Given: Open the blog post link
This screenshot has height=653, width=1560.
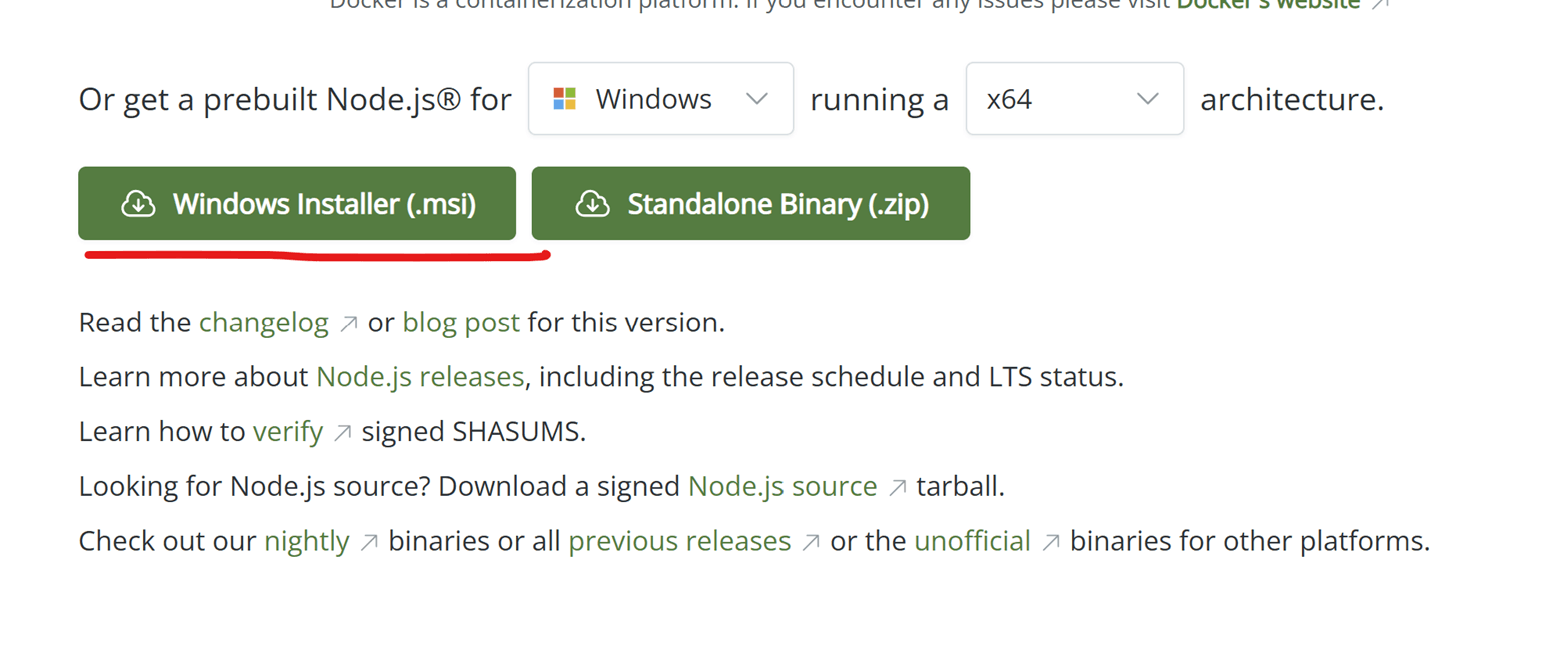Looking at the screenshot, I should 461,322.
